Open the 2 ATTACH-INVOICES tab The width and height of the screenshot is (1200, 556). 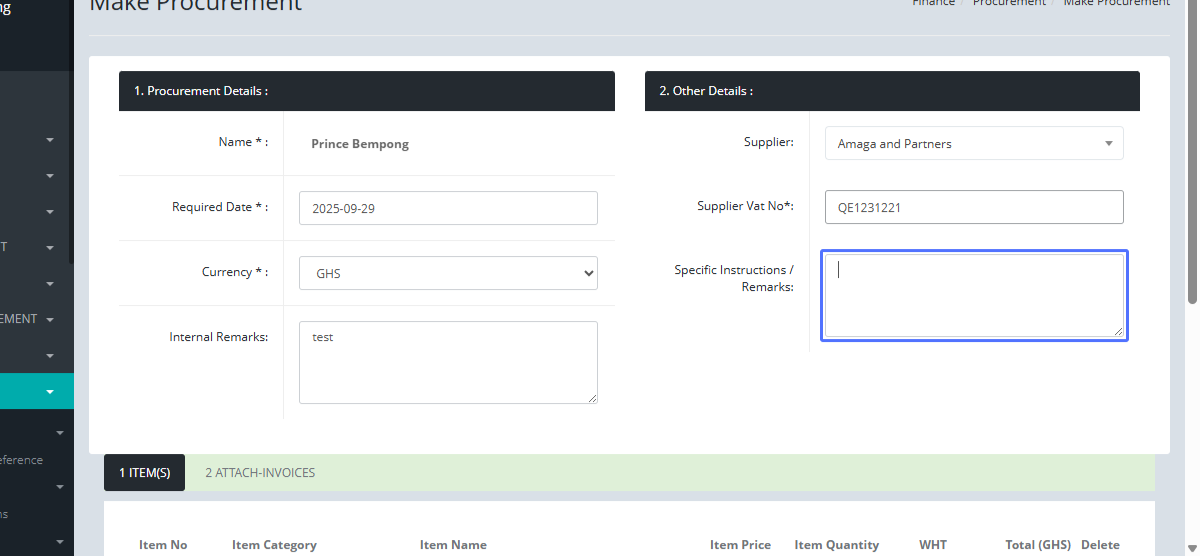[260, 472]
